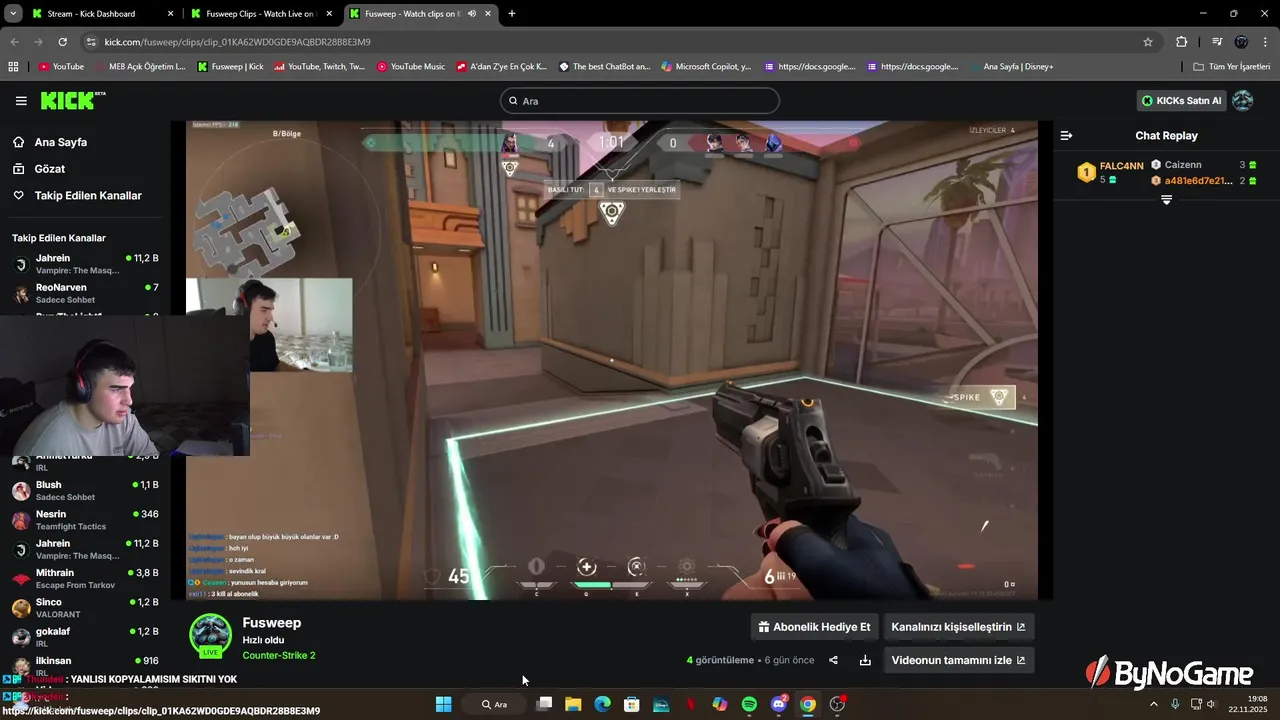Collapse the Chat Replay panel
This screenshot has width=1280, height=720.
click(1066, 136)
